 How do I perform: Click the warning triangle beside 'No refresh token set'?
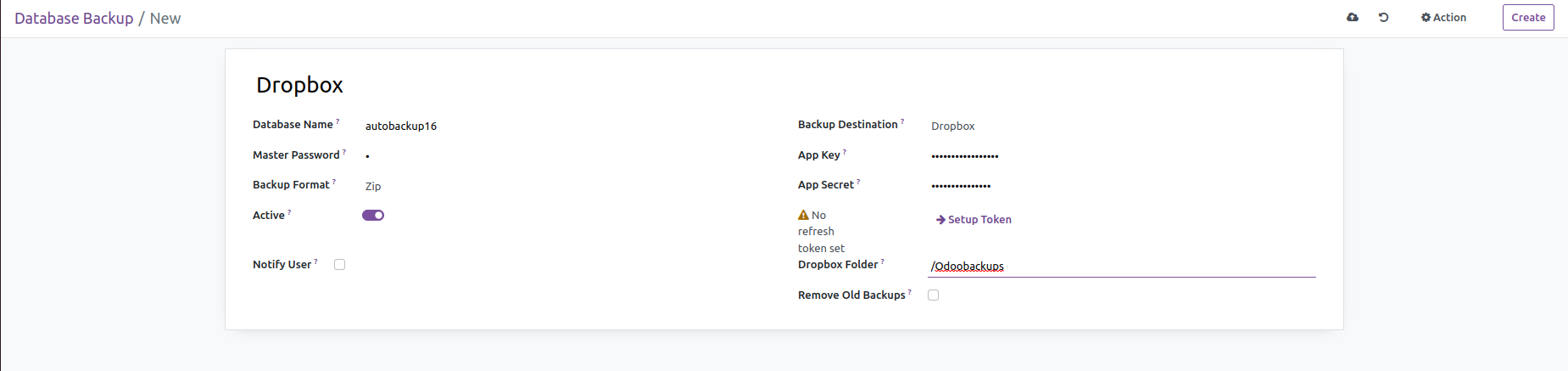tap(803, 216)
